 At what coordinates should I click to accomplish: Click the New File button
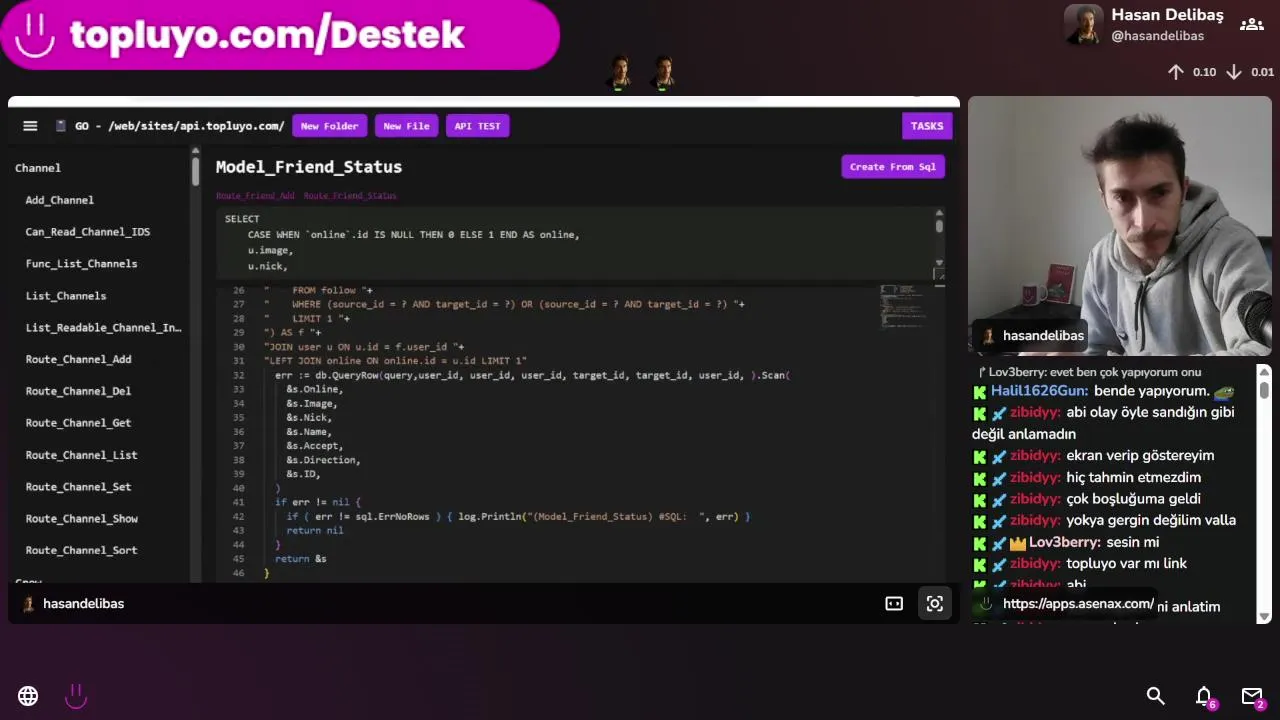pos(406,126)
